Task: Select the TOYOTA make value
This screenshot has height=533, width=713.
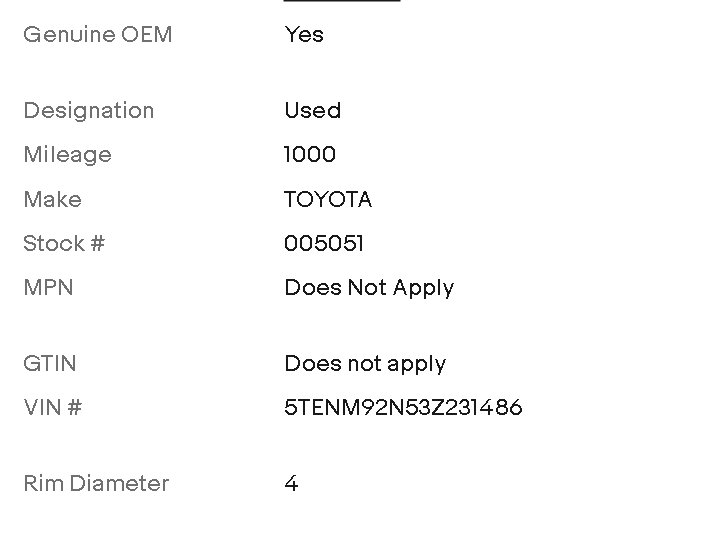Action: [x=328, y=199]
